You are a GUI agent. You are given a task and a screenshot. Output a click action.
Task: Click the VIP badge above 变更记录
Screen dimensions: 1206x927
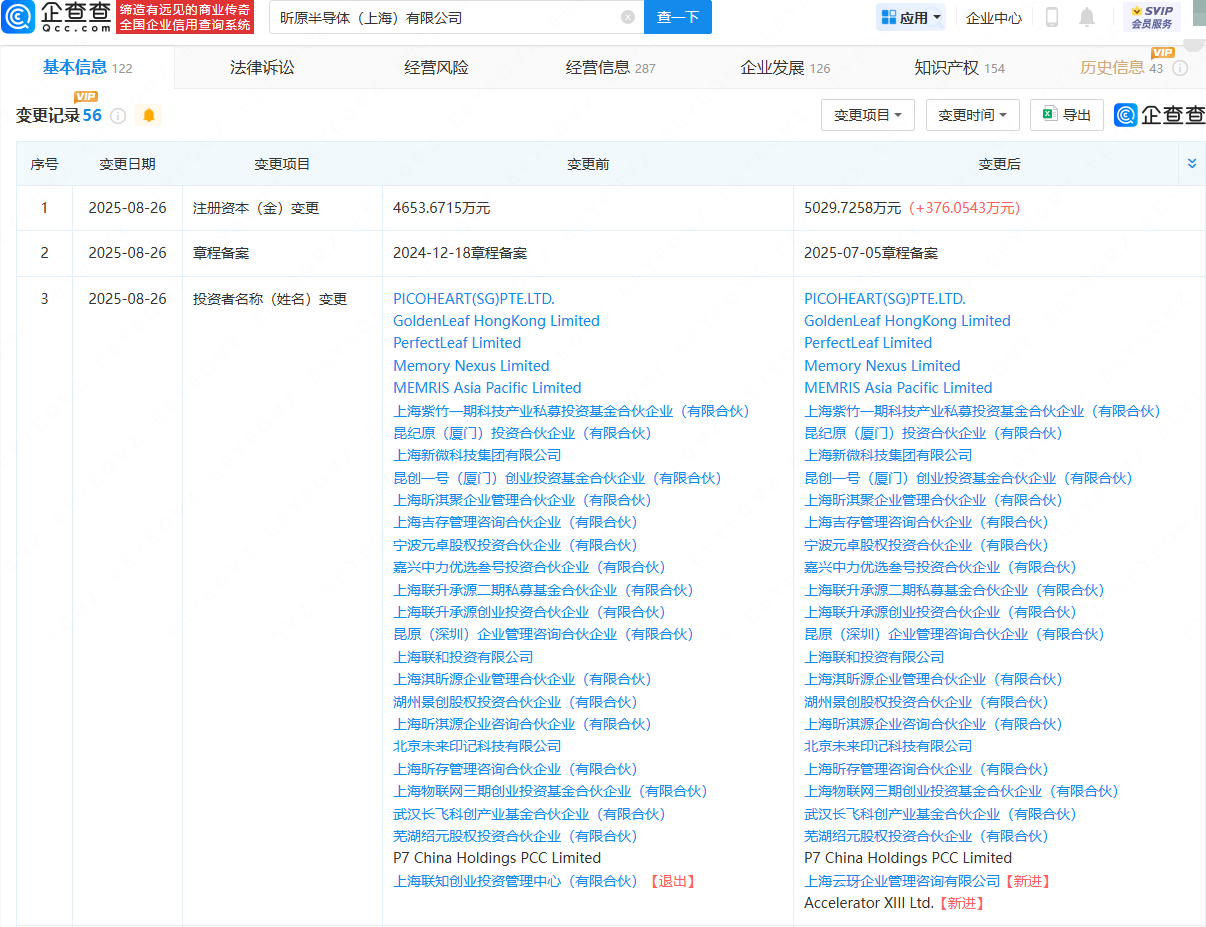pos(86,96)
